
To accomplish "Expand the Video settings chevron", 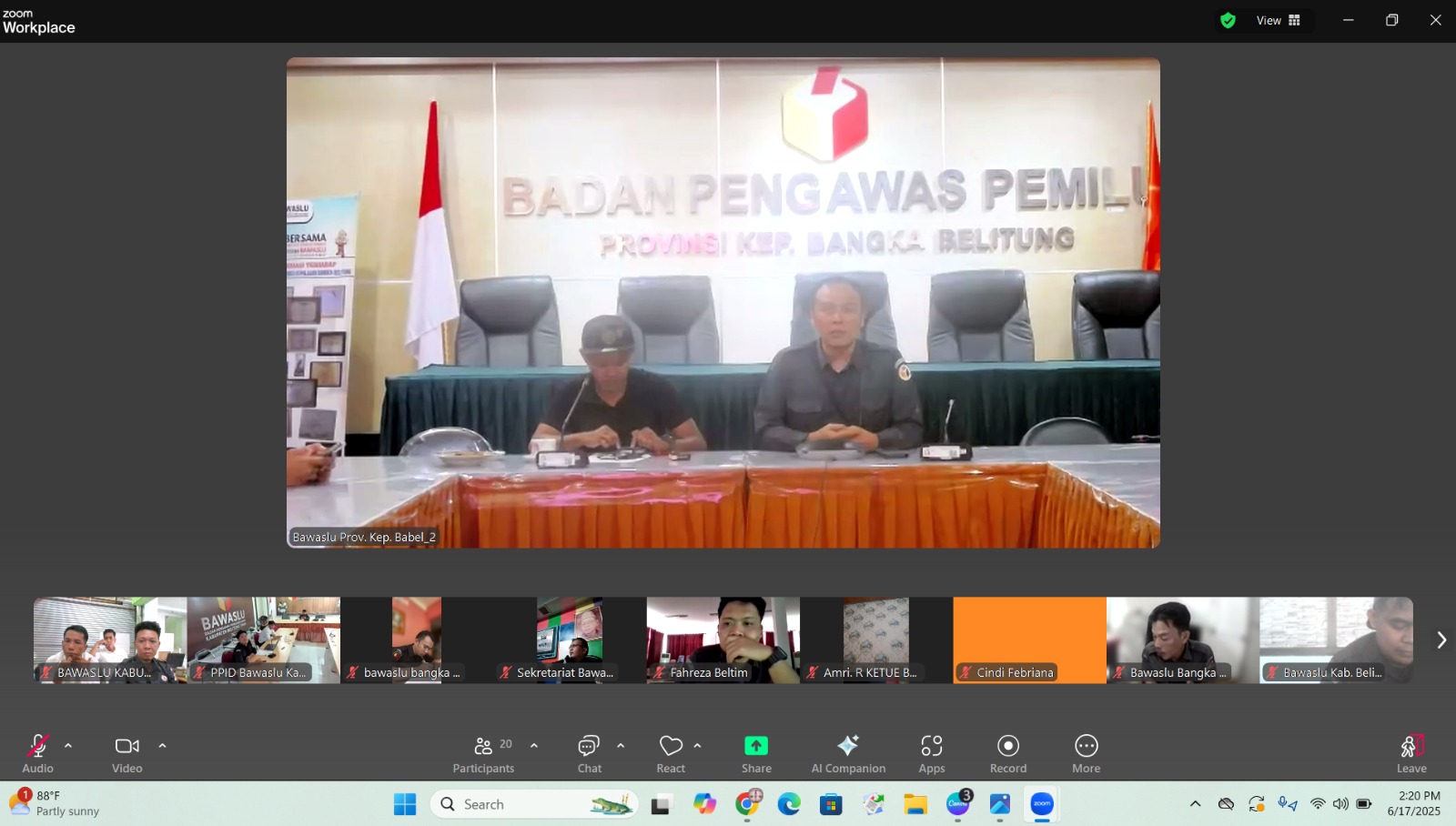I will (162, 745).
